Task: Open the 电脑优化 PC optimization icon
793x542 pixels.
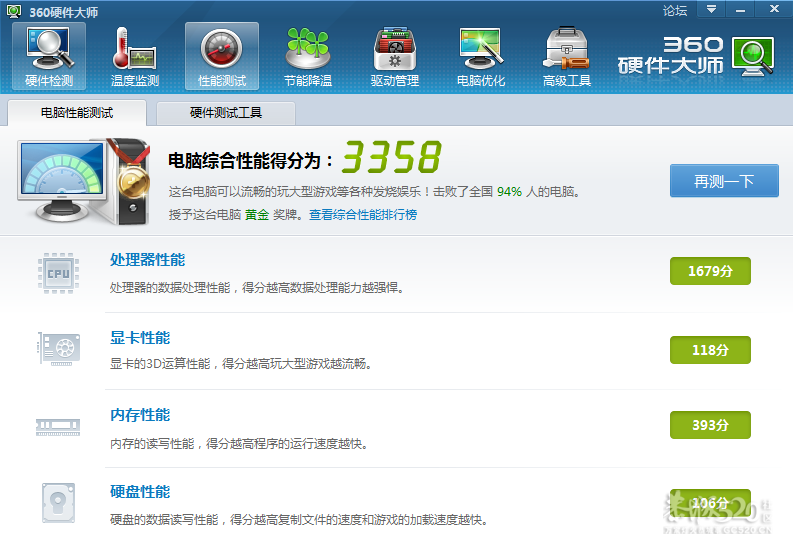Action: pos(480,56)
